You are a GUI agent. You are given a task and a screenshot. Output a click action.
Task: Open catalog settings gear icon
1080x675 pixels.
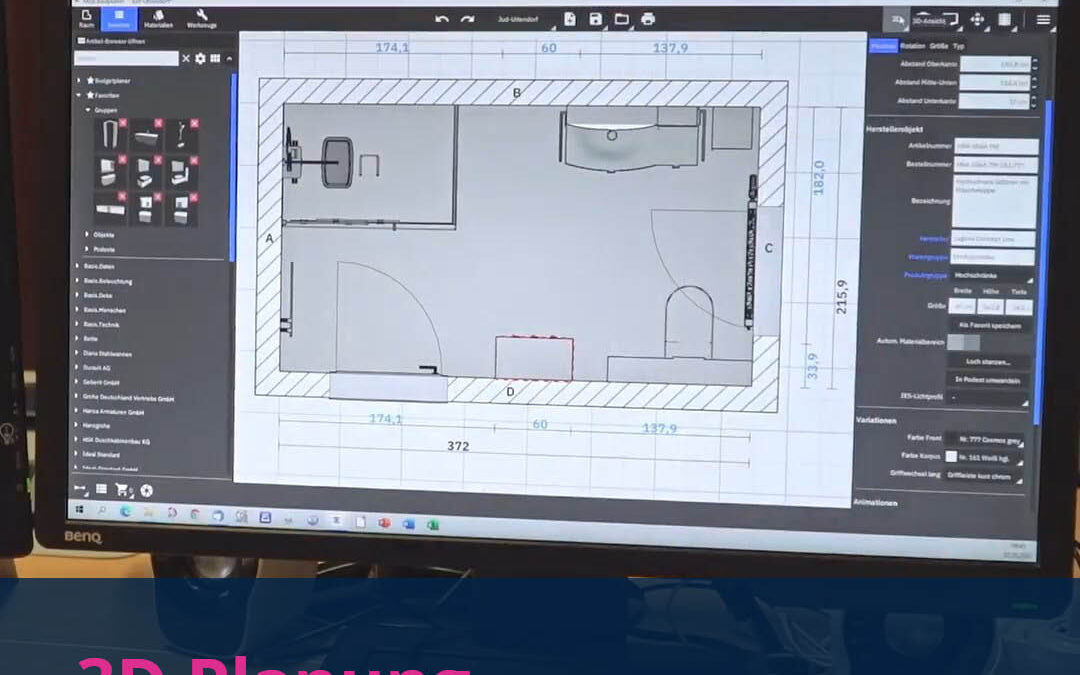pyautogui.click(x=200, y=59)
